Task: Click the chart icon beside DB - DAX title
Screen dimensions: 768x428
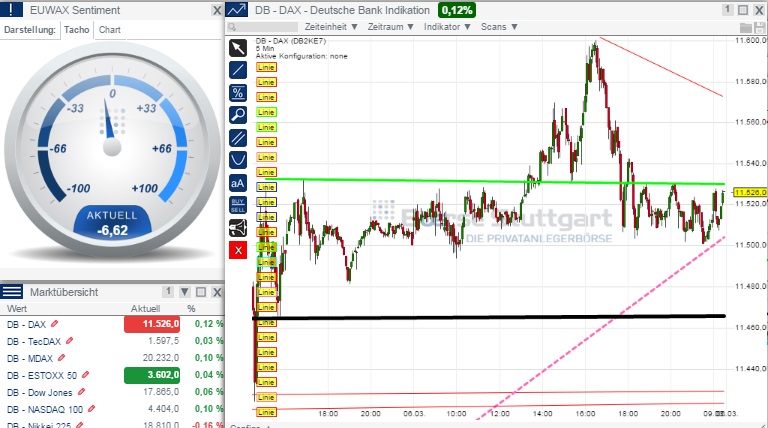Action: tap(237, 10)
